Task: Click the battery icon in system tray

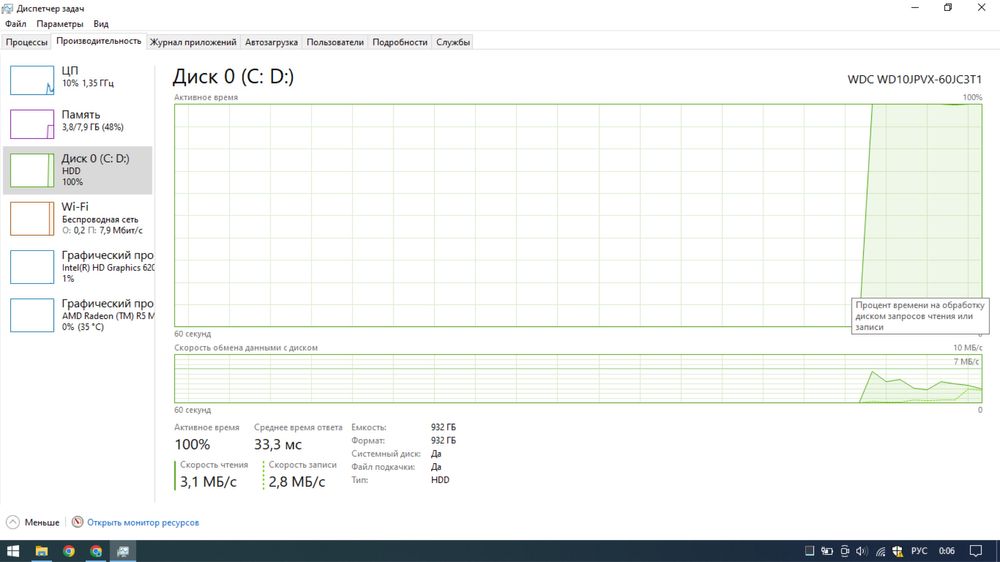Action: [827, 551]
